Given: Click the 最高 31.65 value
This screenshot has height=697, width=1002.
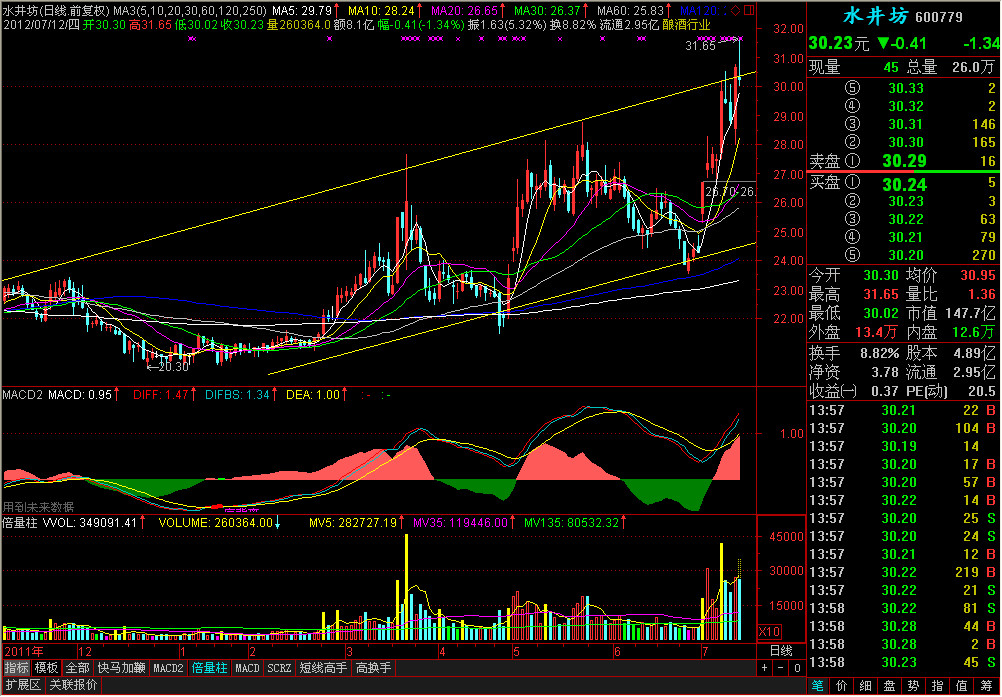Looking at the screenshot, I should click(x=881, y=295).
